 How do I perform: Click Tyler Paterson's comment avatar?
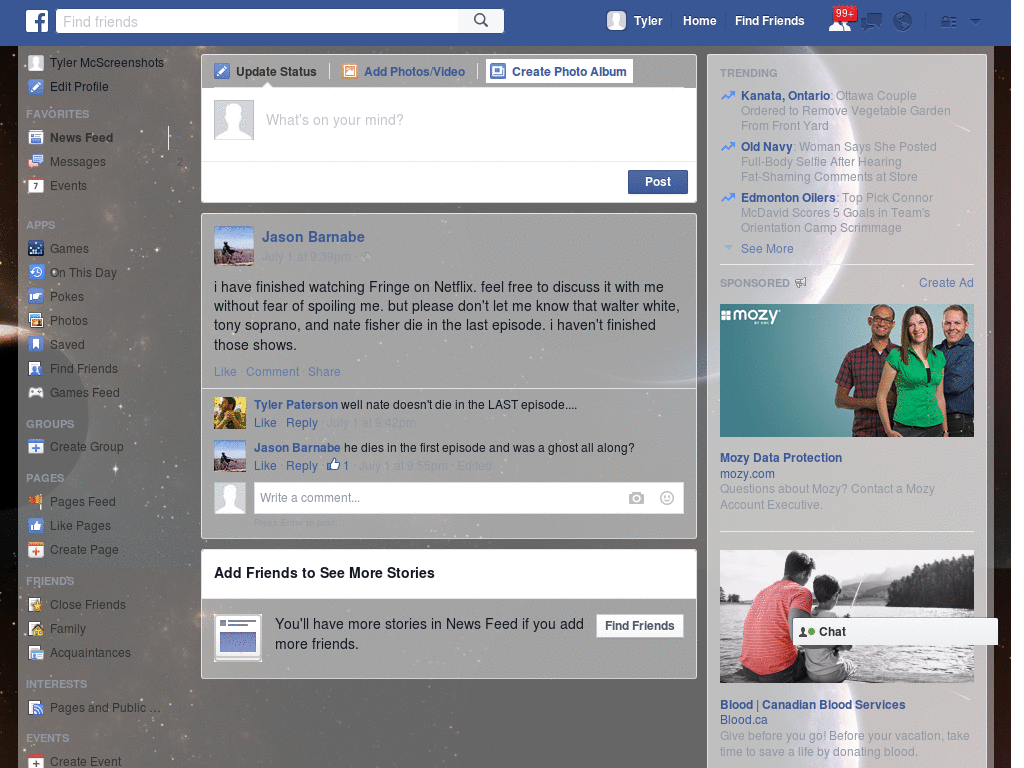tap(230, 413)
